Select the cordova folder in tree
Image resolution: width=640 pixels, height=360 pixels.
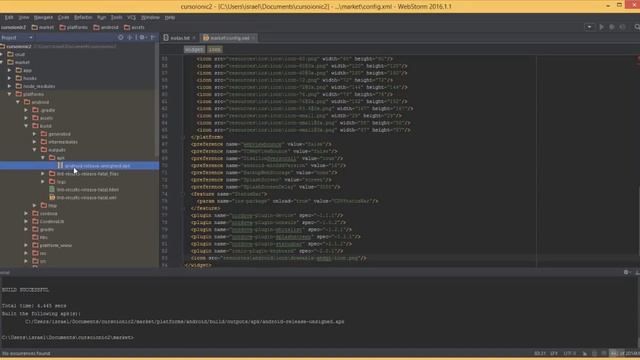[x=49, y=213]
